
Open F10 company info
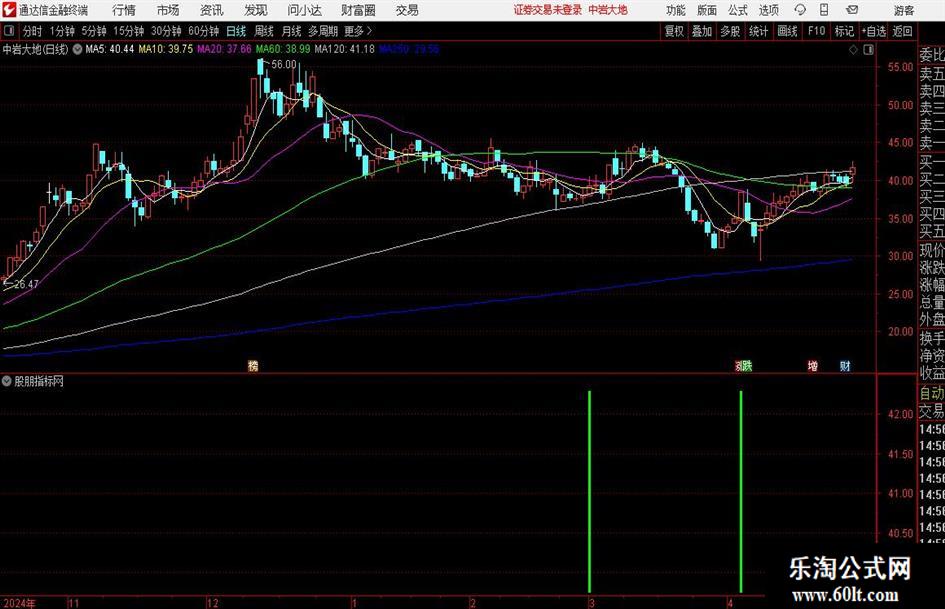(817, 31)
